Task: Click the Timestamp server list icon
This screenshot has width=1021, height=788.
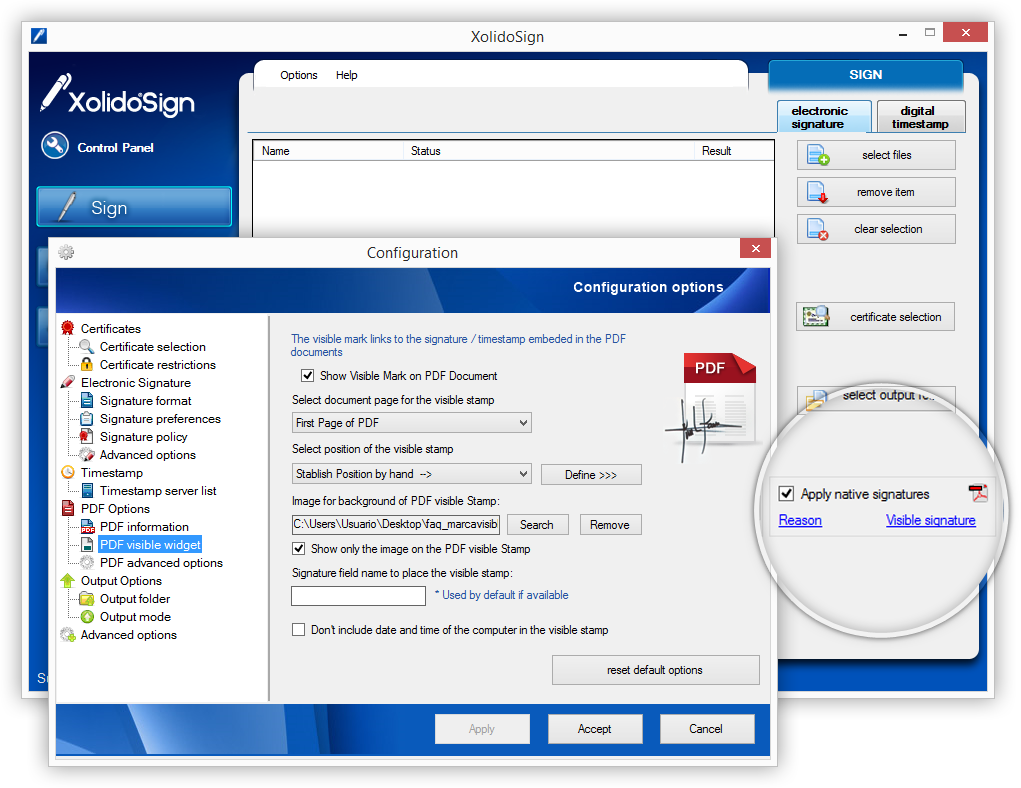Action: point(87,490)
